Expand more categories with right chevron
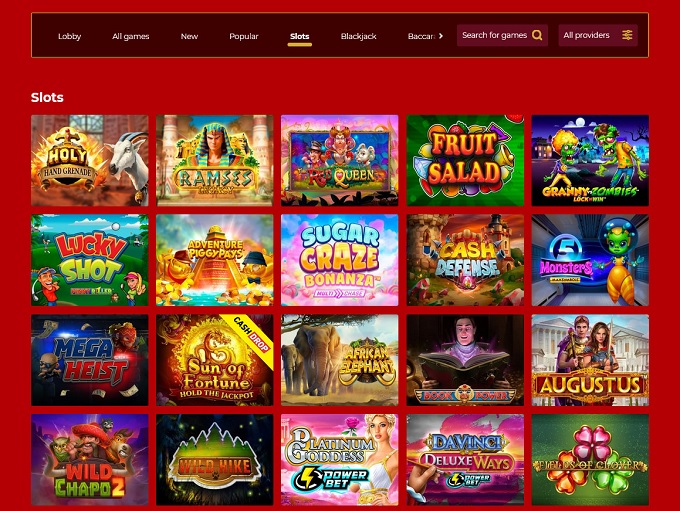 click(x=441, y=36)
